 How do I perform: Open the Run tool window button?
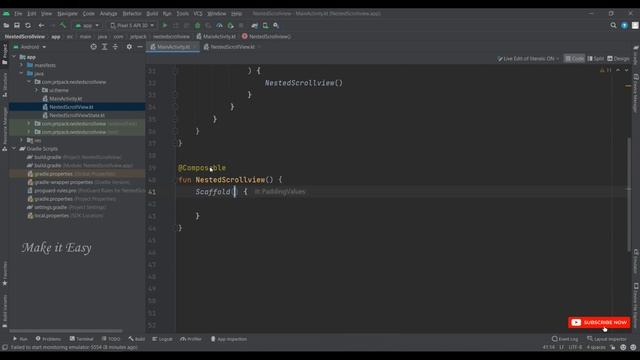(x=20, y=339)
